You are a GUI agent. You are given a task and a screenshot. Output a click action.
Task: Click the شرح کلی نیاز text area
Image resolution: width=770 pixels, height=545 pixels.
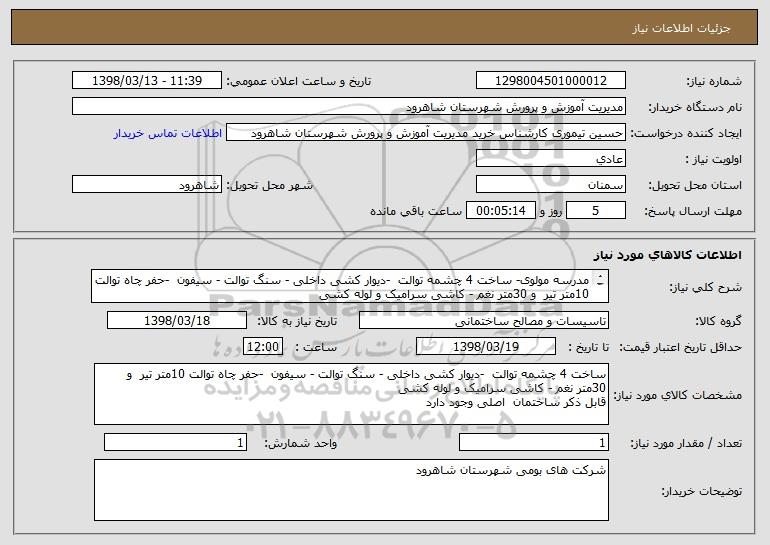click(x=350, y=286)
